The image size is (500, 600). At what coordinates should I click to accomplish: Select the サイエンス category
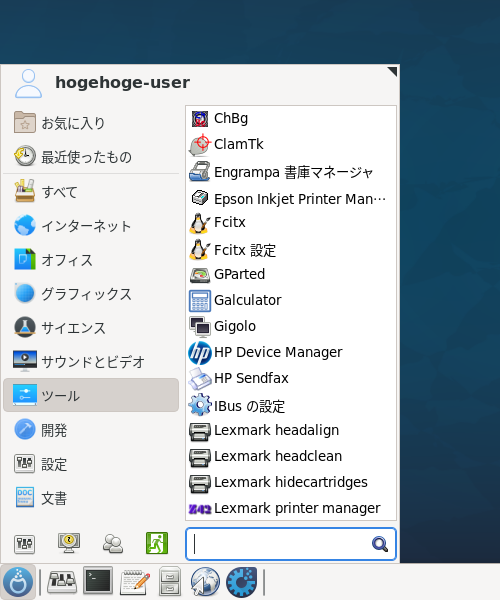91,328
